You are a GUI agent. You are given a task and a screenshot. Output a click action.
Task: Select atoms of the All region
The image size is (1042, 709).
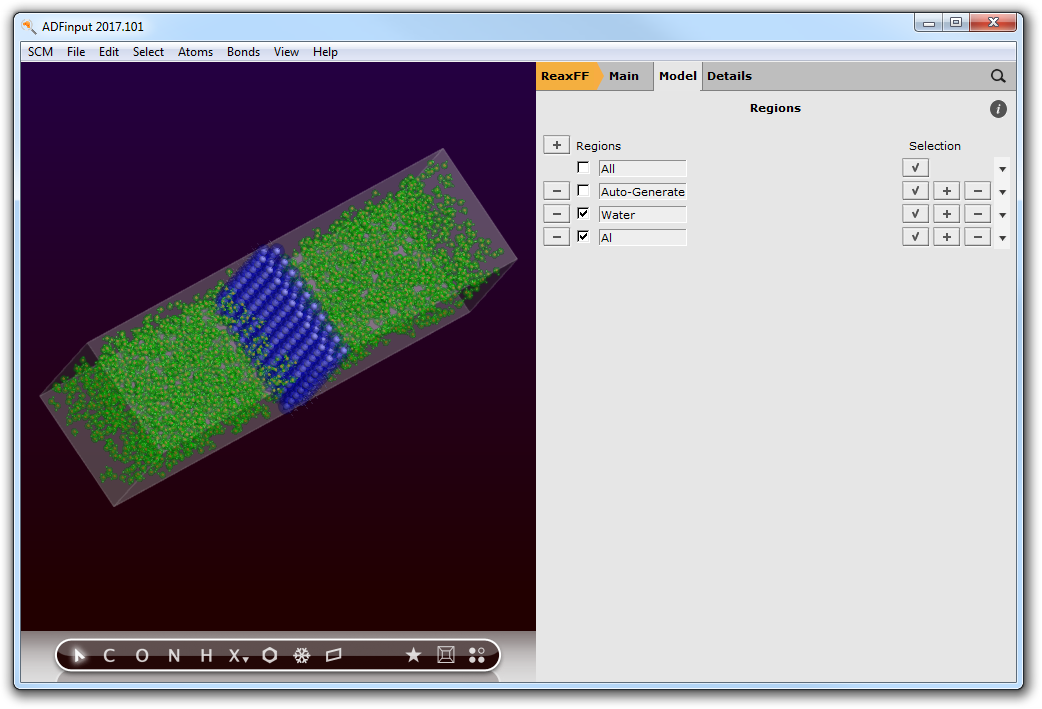tap(915, 168)
